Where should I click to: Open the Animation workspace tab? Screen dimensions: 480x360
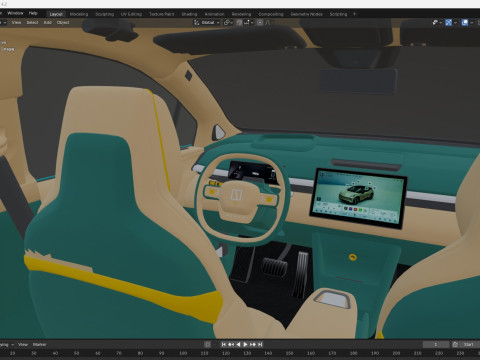pos(214,14)
